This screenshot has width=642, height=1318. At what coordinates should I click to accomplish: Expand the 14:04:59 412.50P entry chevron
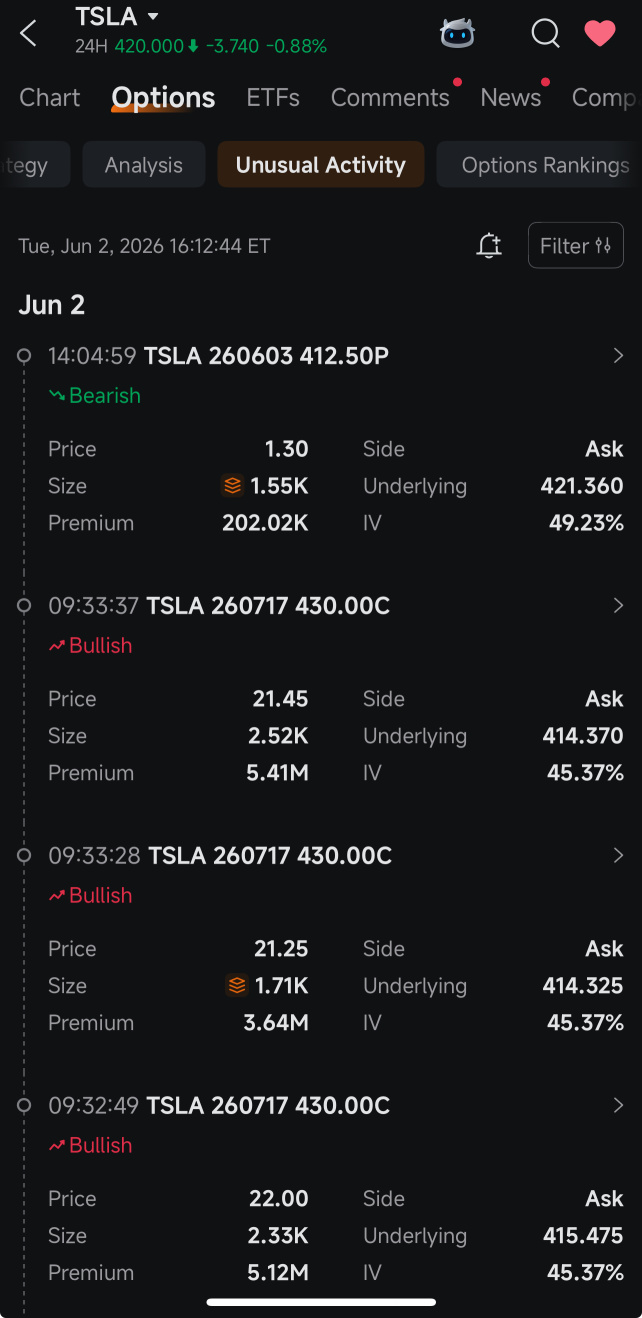[x=618, y=355]
